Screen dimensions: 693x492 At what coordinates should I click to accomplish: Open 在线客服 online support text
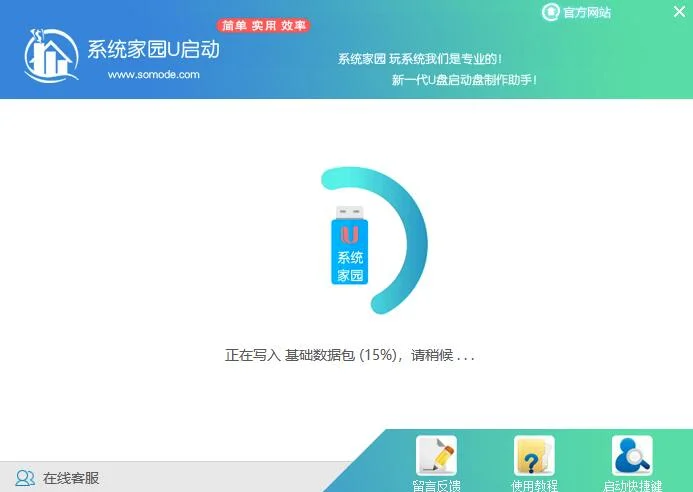70,478
